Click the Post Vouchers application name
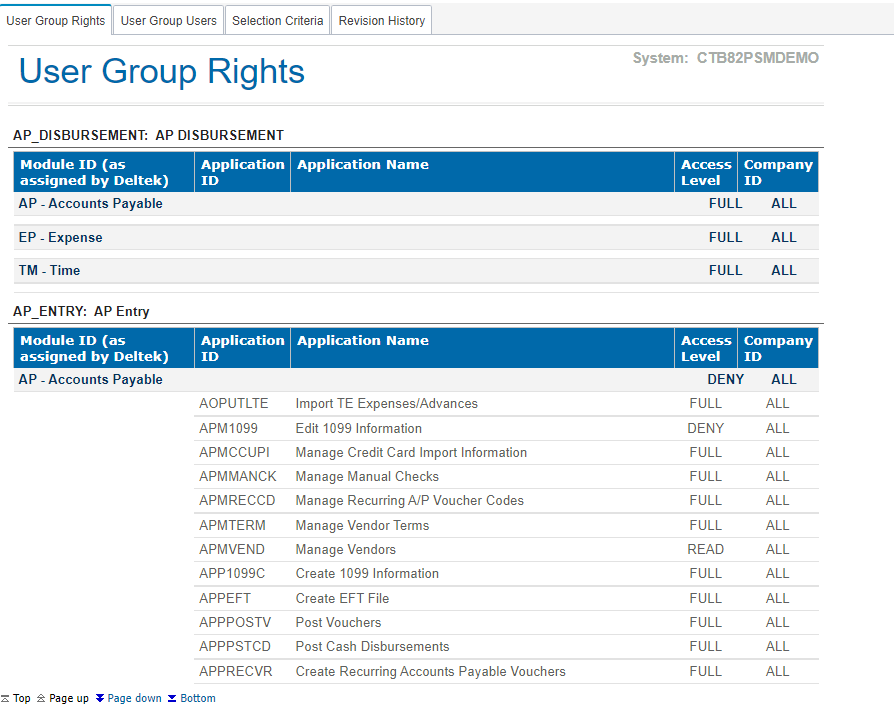The image size is (894, 706). point(338,622)
